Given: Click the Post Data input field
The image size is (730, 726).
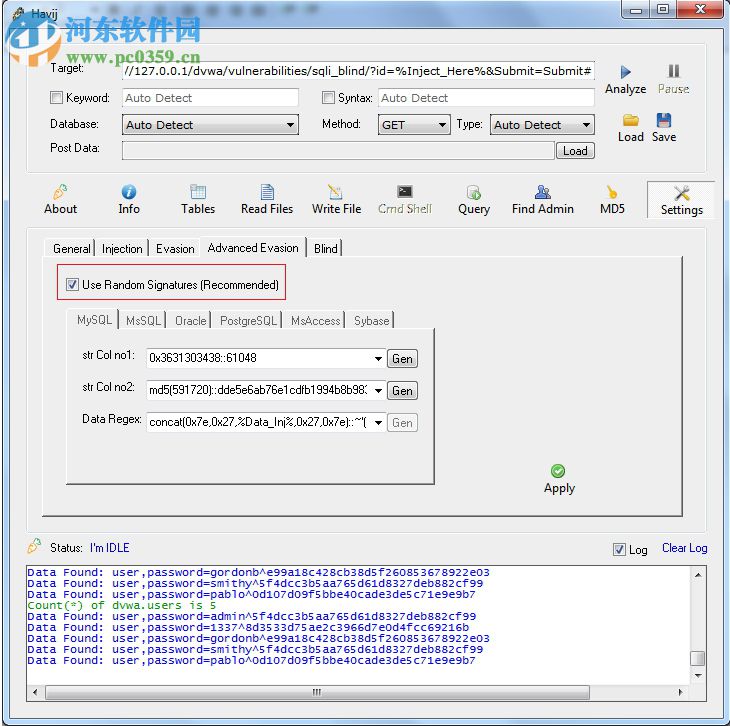Looking at the screenshot, I should click(x=338, y=151).
